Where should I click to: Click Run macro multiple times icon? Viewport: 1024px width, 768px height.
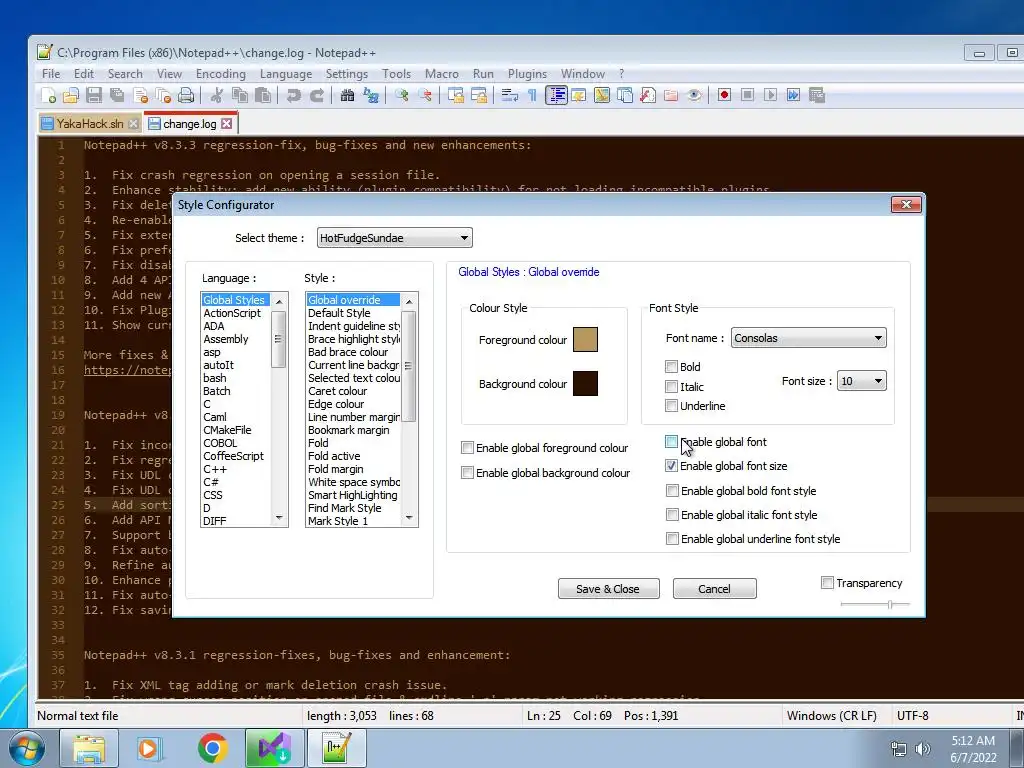point(793,95)
